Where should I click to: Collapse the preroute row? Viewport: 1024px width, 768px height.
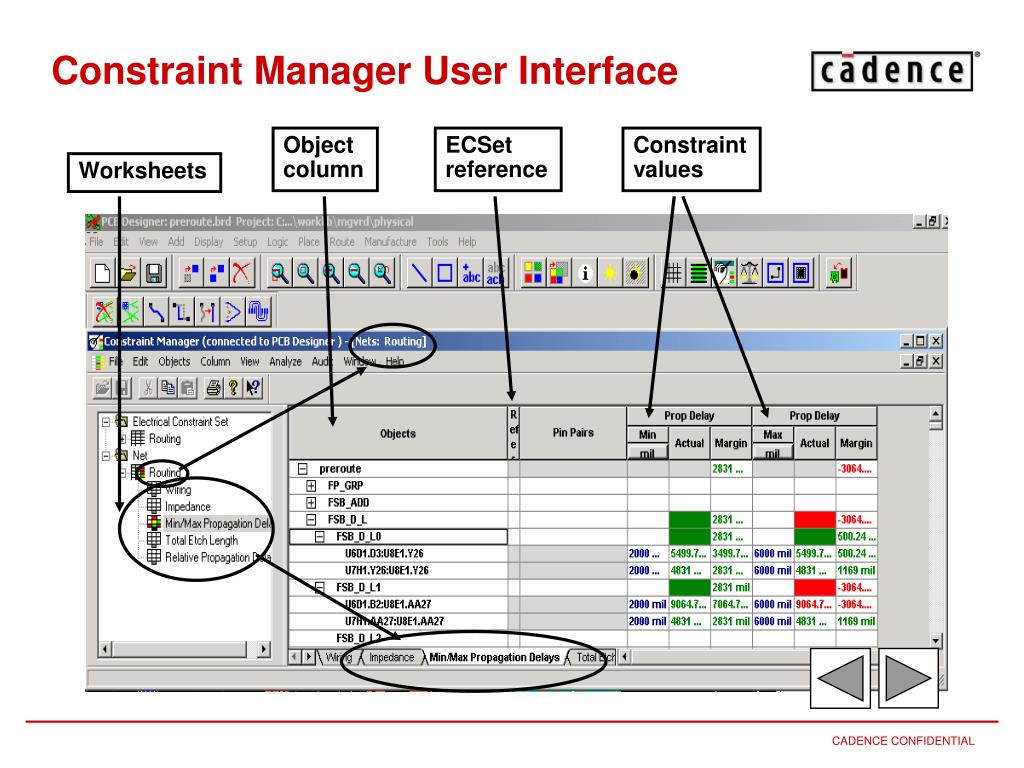point(302,469)
